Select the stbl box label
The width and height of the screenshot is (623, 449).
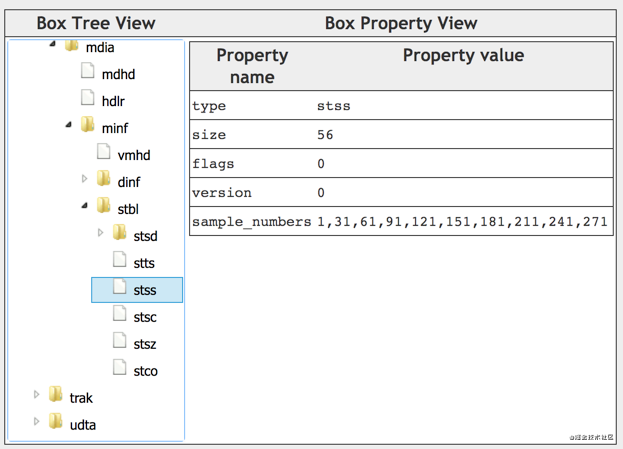tap(128, 209)
